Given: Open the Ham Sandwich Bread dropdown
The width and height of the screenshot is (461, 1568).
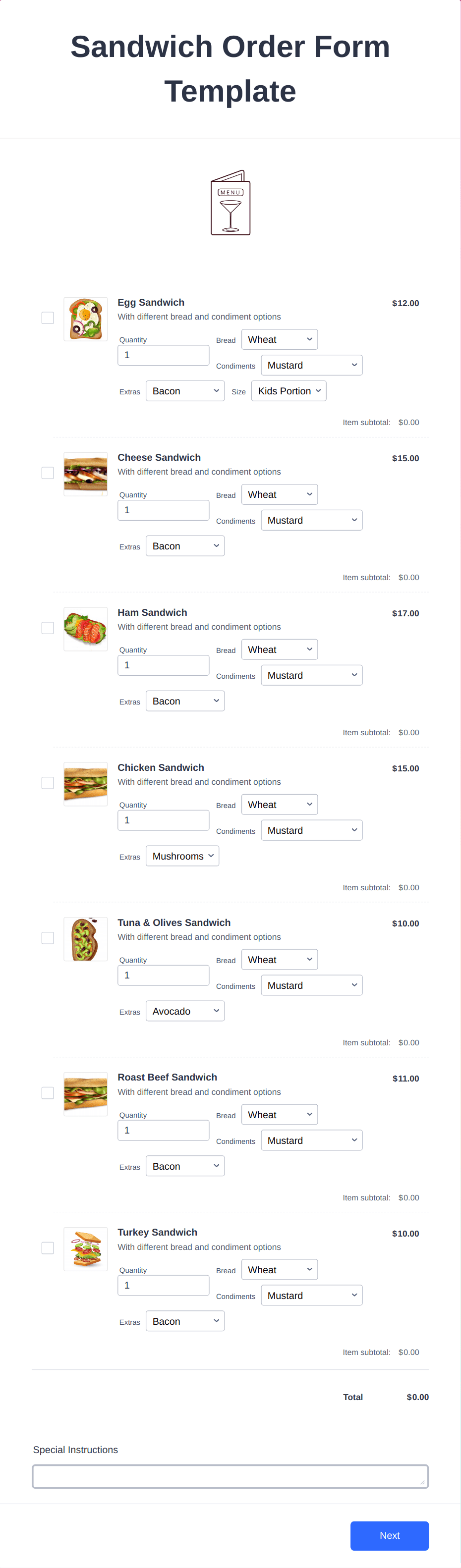Looking at the screenshot, I should [280, 649].
